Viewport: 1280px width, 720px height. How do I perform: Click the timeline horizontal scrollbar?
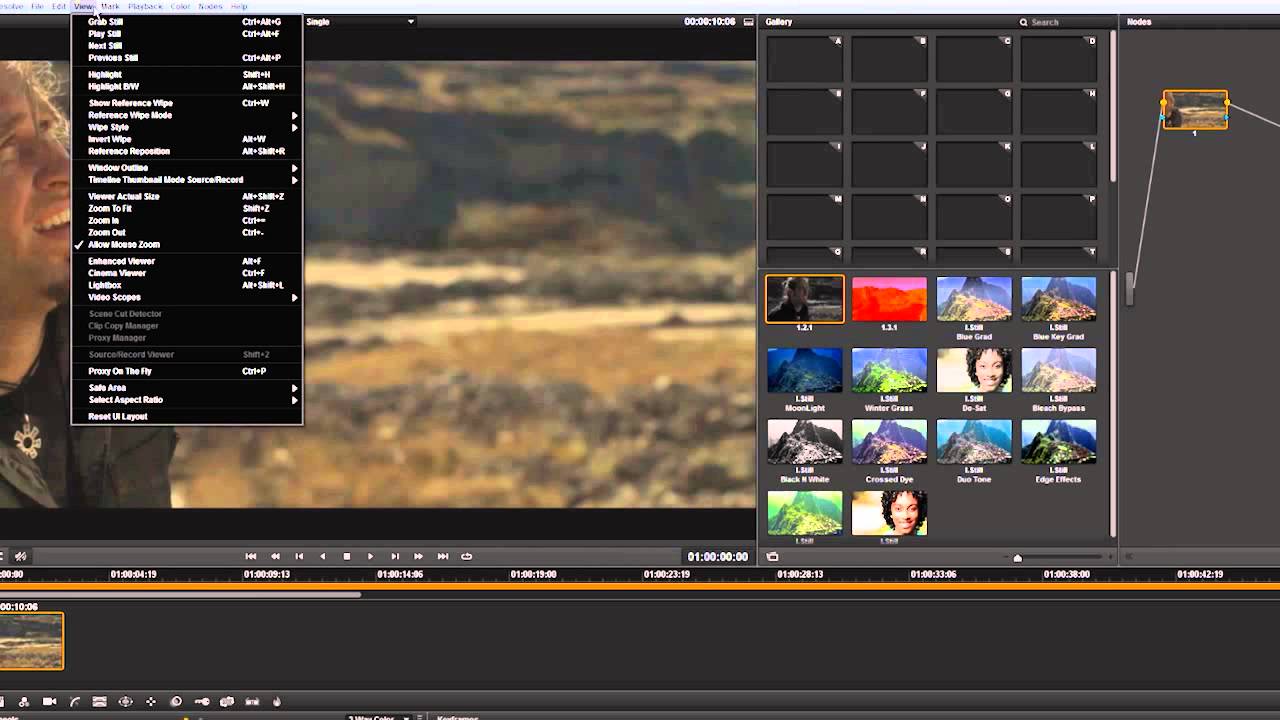(x=180, y=595)
